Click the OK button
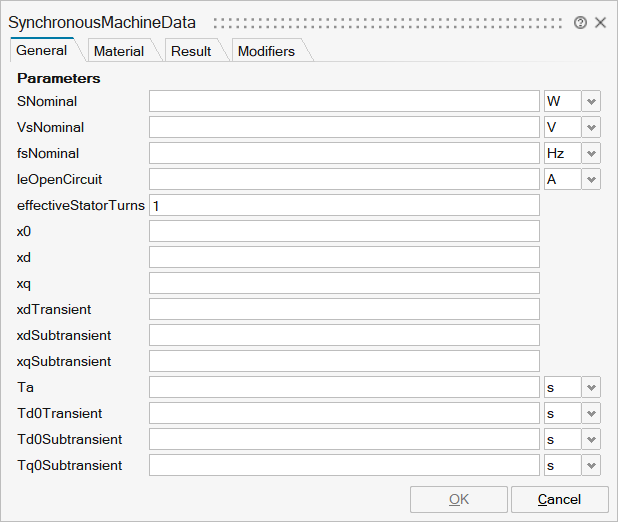Viewport: 618px width, 522px height. (458, 499)
